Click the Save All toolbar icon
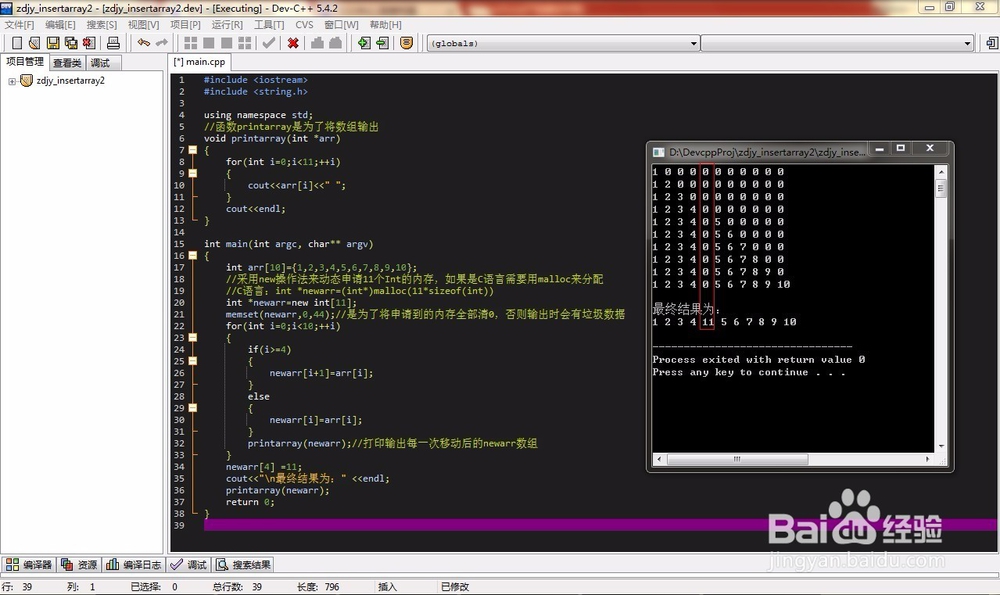Image resolution: width=1000 pixels, height=595 pixels. (x=71, y=43)
